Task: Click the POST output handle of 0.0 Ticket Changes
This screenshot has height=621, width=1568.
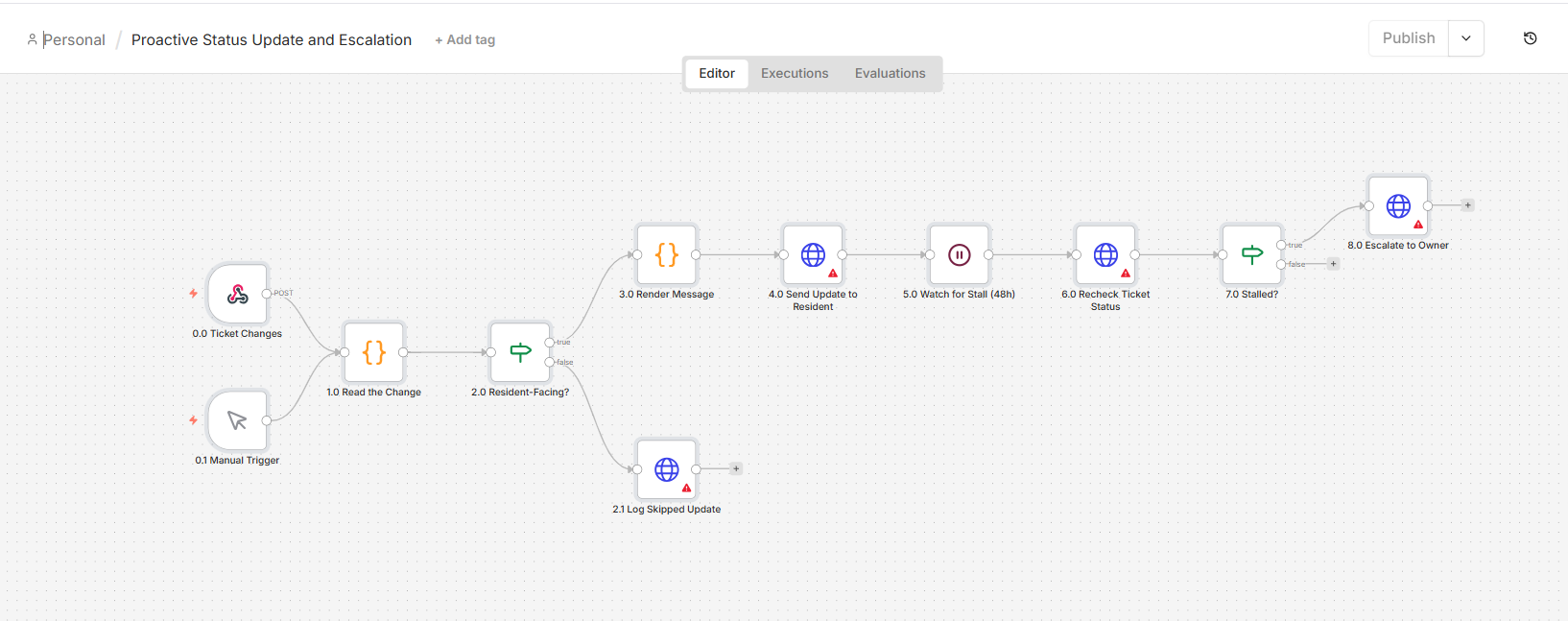Action: pos(267,294)
